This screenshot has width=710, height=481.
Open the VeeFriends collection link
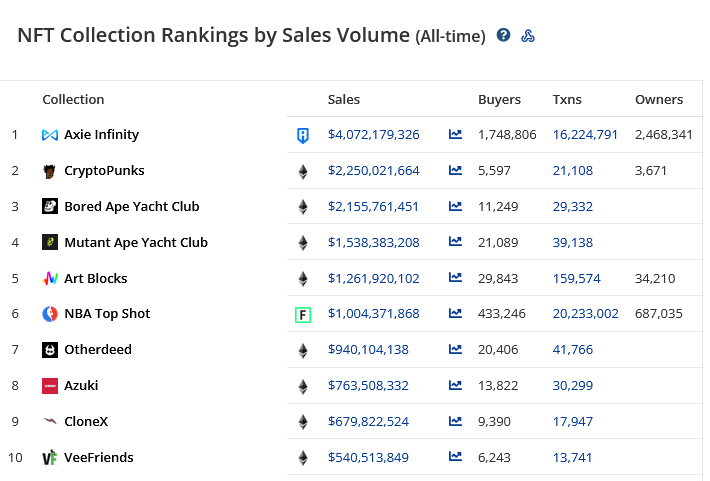click(x=99, y=457)
